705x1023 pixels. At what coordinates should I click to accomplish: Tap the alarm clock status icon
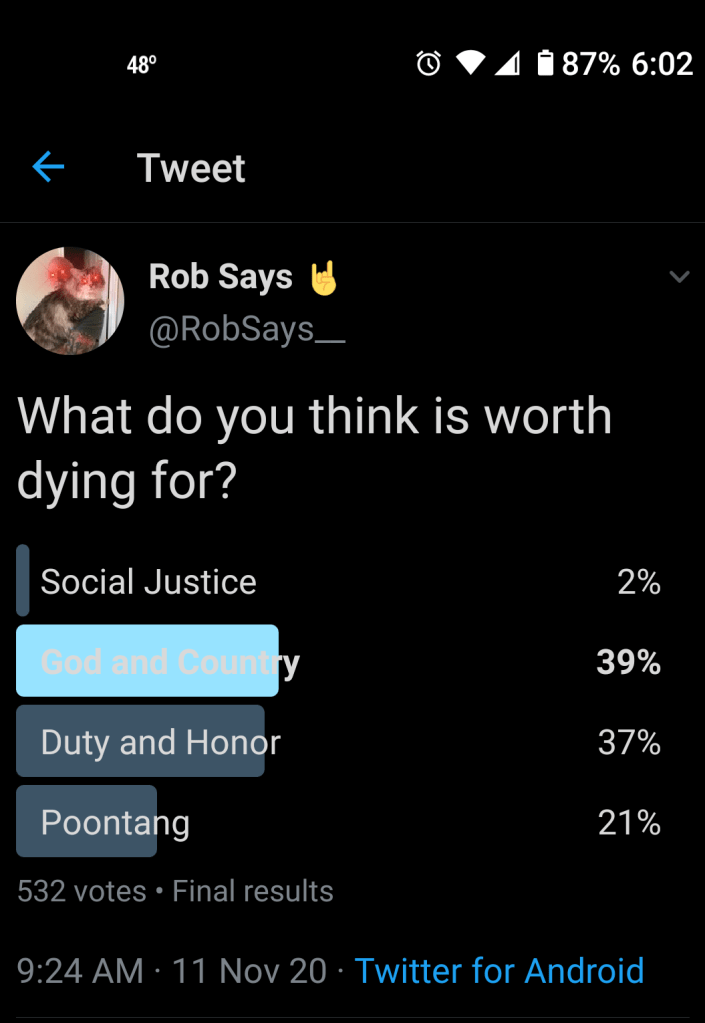428,64
